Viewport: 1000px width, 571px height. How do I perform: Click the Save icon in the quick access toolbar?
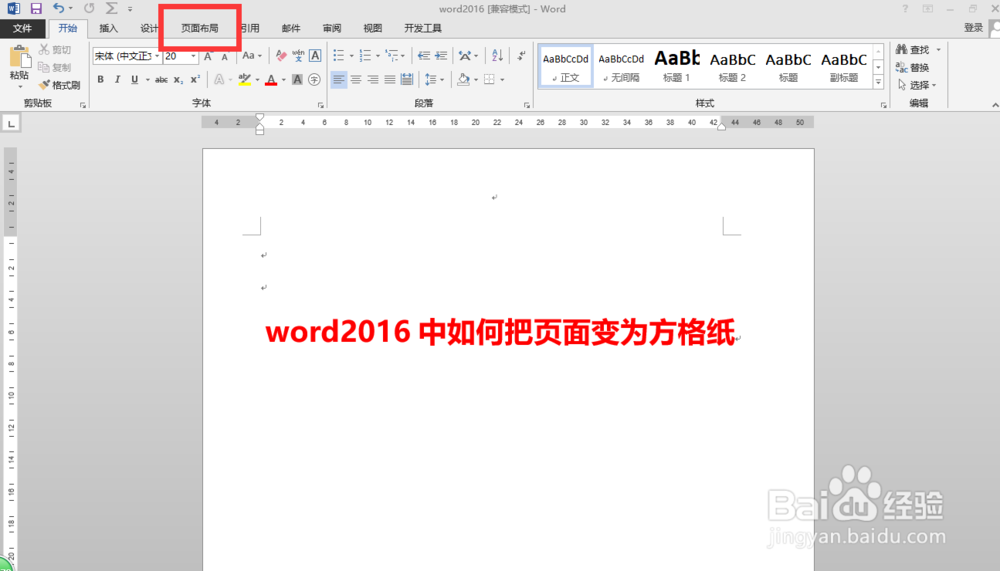point(36,9)
